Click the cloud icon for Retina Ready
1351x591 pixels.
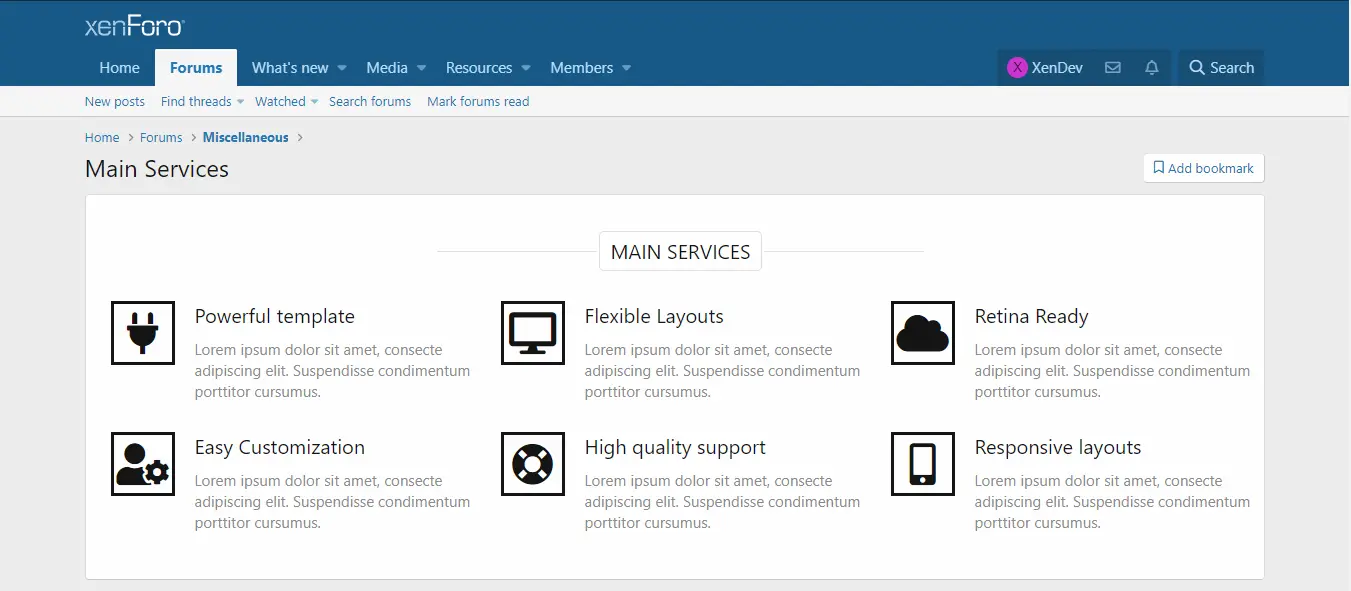922,333
